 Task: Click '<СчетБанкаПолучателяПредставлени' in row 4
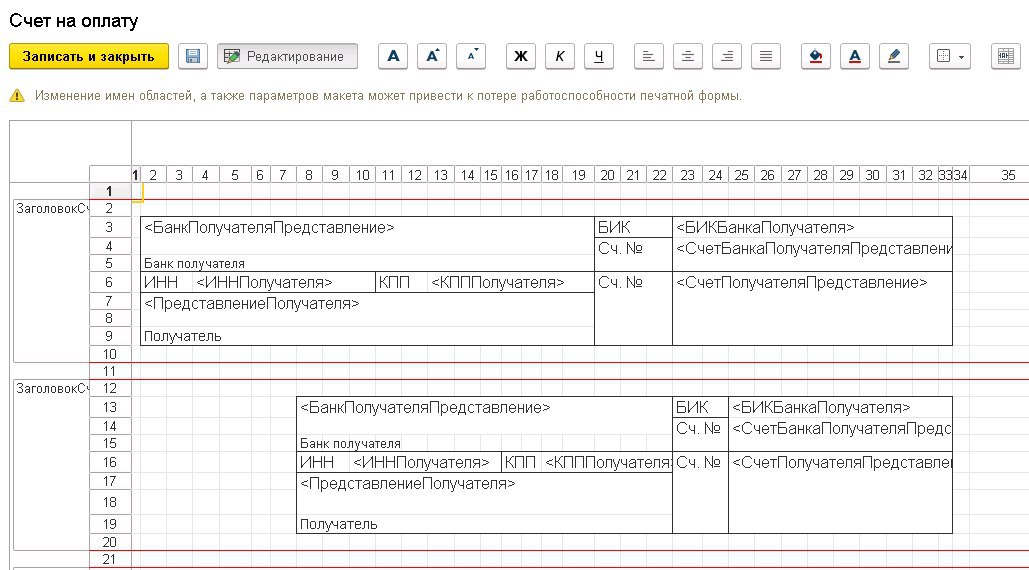[814, 249]
